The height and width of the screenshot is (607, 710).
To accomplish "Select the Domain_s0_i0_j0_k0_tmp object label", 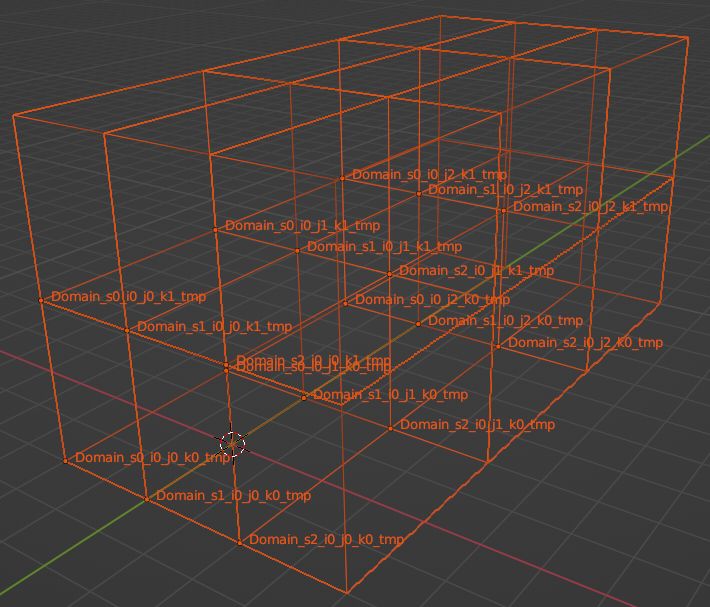I will click(x=153, y=457).
